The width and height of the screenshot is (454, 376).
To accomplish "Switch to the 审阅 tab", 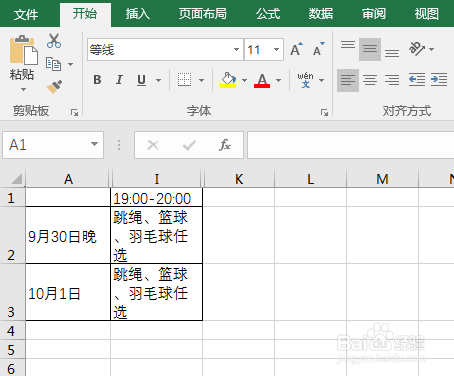I will pos(374,14).
